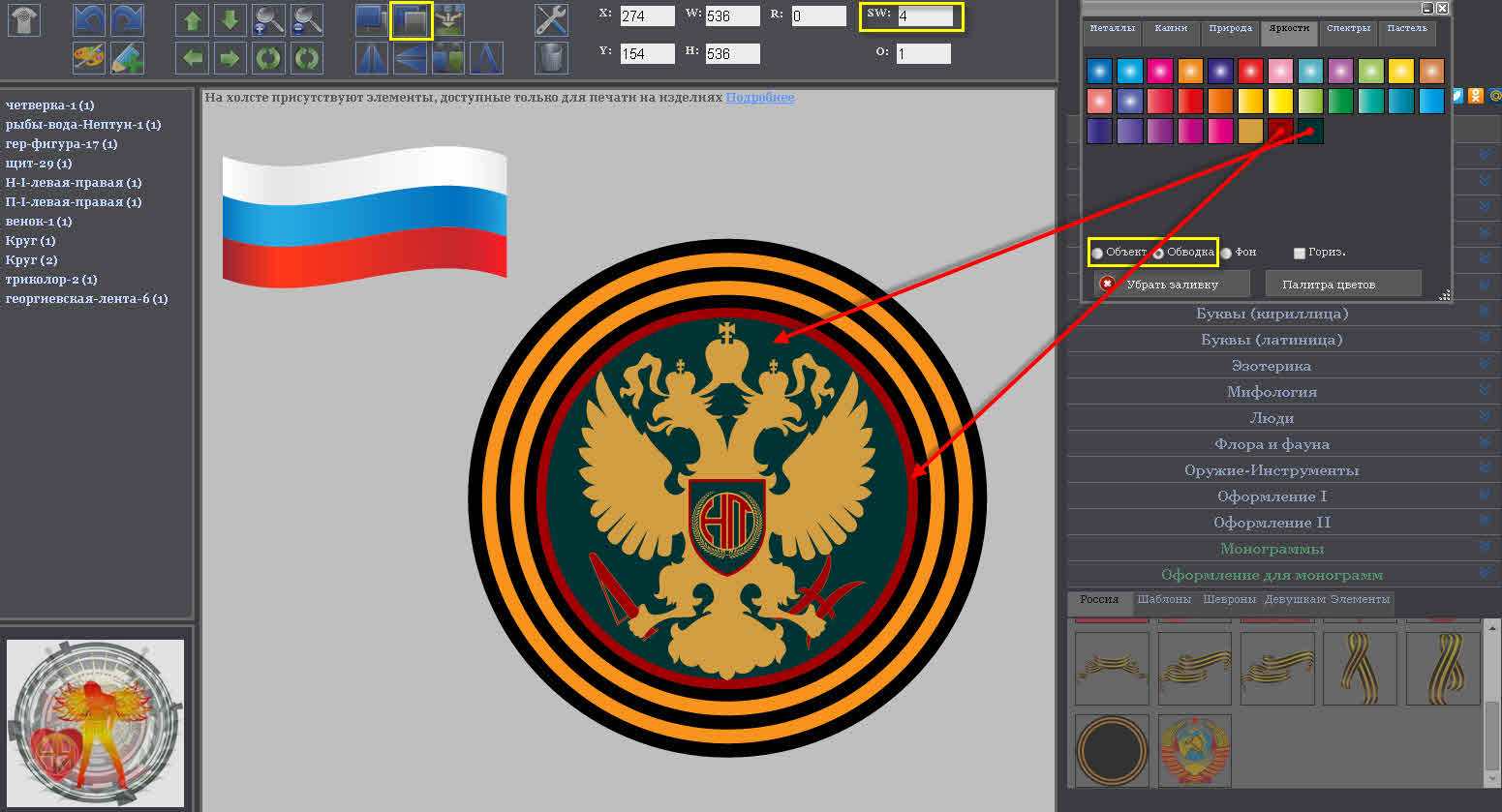Open the T-shirt product icon

23,20
